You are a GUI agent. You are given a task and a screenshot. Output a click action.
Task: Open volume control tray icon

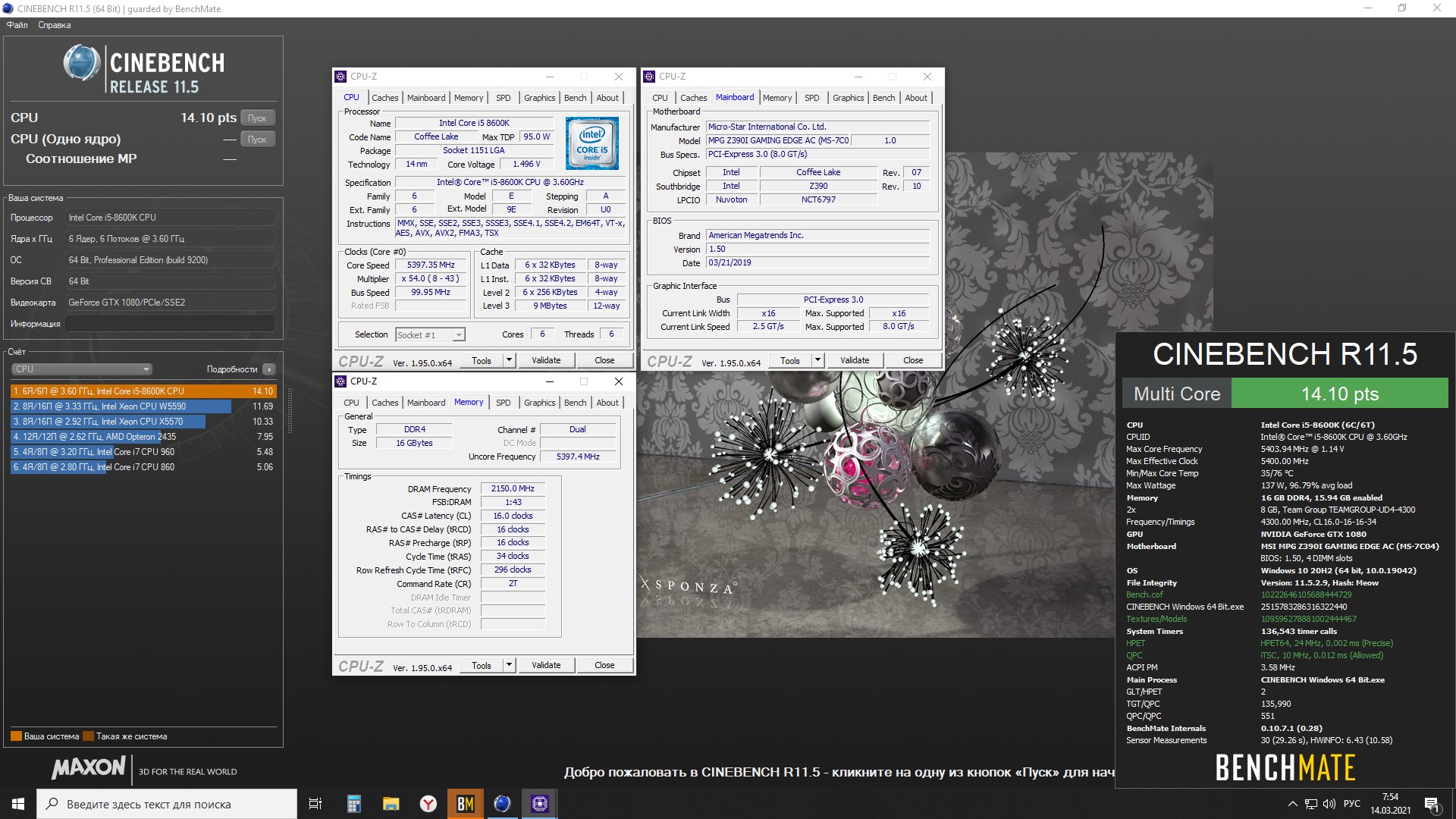1329,804
